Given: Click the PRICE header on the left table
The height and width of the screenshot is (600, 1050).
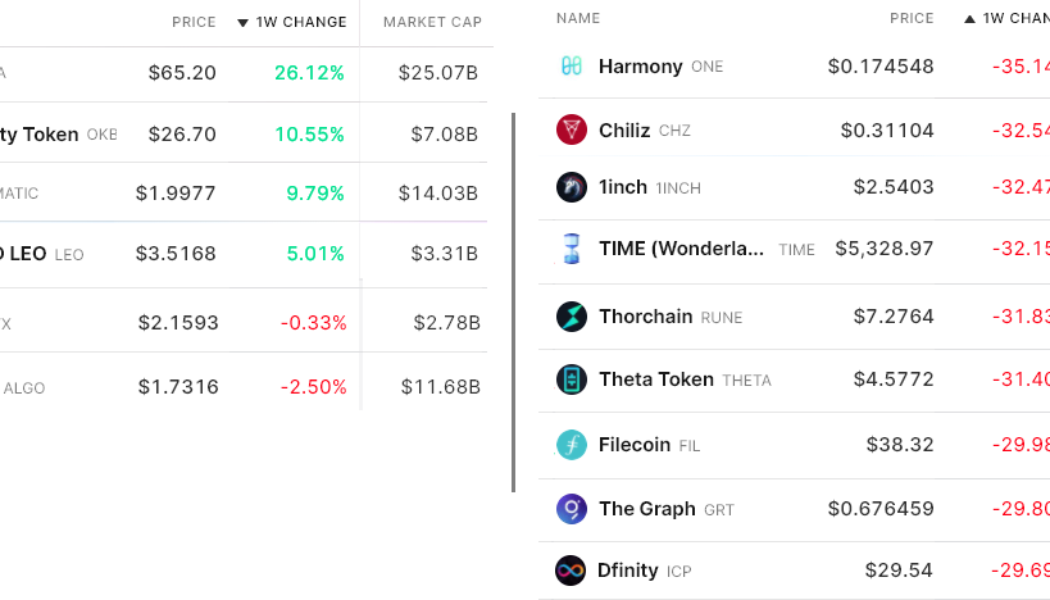Looking at the screenshot, I should [196, 22].
